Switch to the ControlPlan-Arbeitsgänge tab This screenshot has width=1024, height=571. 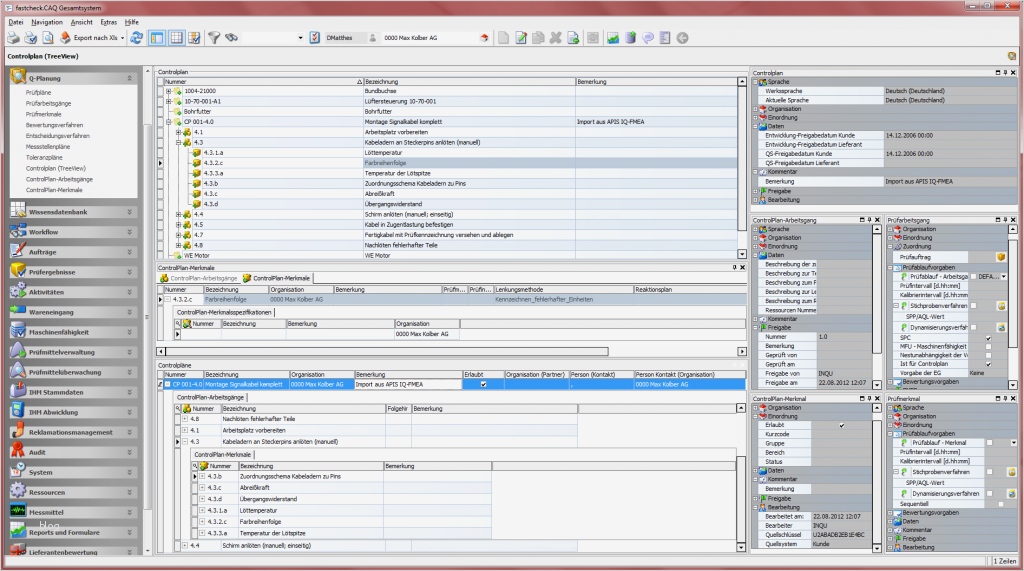click(203, 278)
